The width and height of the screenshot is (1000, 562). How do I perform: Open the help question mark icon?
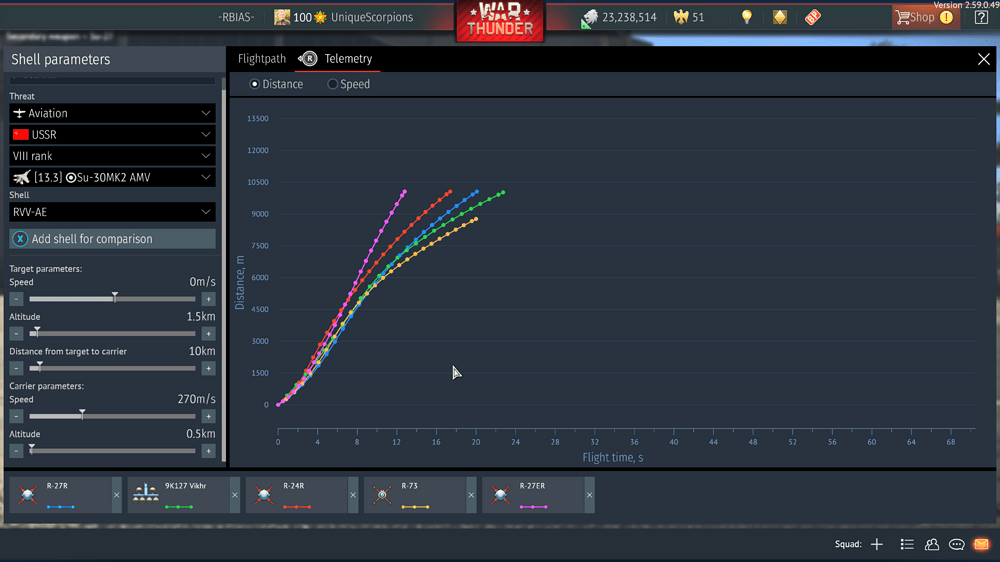pos(982,17)
